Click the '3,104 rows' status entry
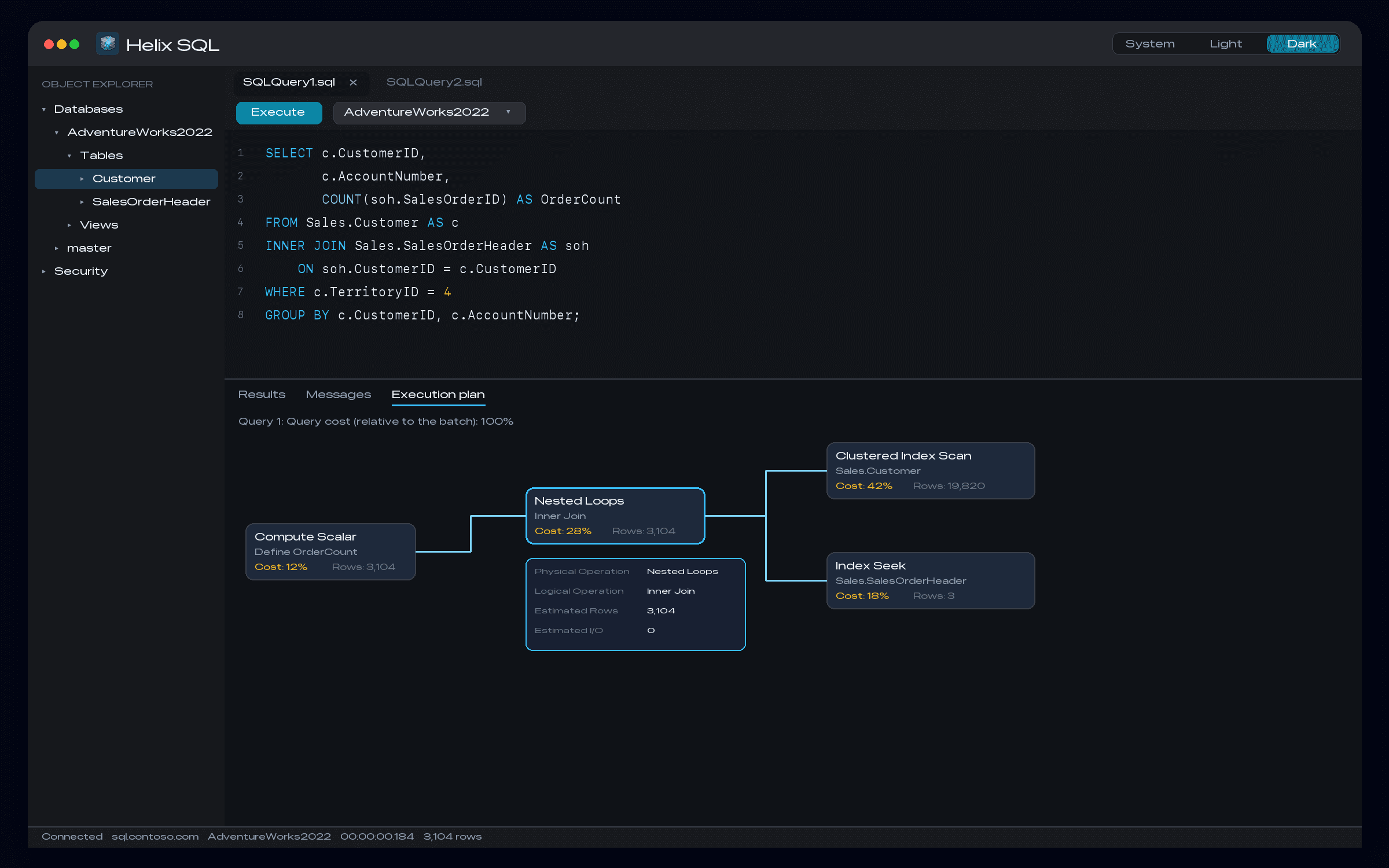The image size is (1389, 868). coord(453,837)
